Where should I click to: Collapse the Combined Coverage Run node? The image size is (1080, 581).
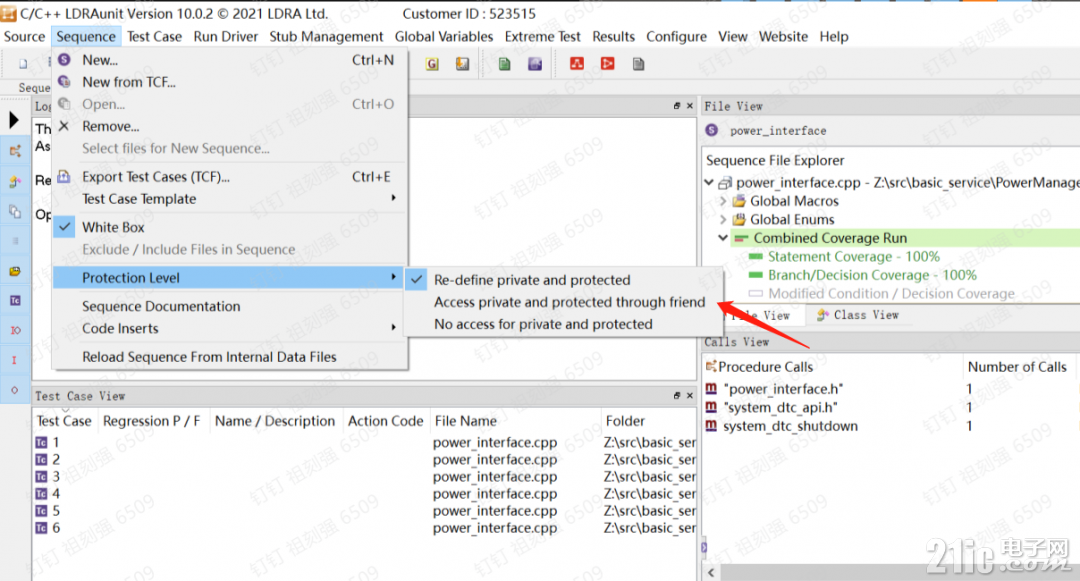(723, 238)
